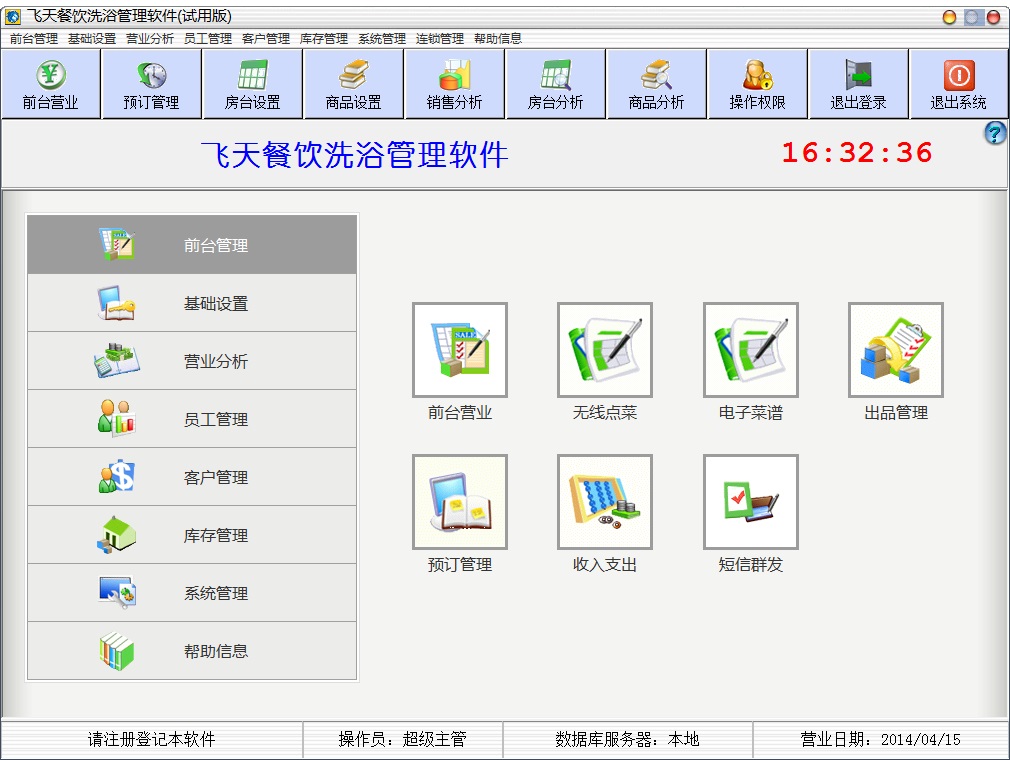Select 库存管理 in the left sidebar
The height and width of the screenshot is (760, 1010).
[x=192, y=536]
